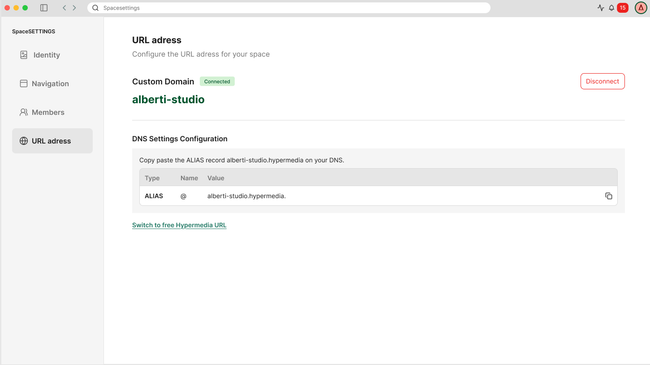Click the Name column header
This screenshot has height=365, width=650.
click(x=189, y=178)
